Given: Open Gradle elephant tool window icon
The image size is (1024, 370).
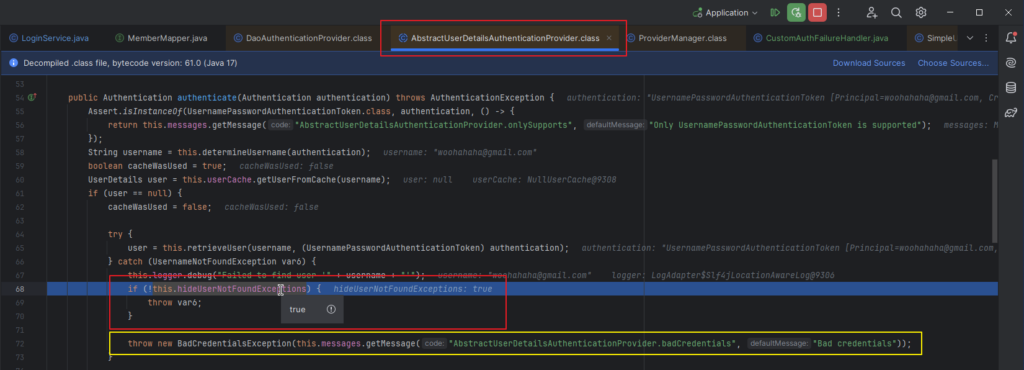Looking at the screenshot, I should click(1010, 112).
